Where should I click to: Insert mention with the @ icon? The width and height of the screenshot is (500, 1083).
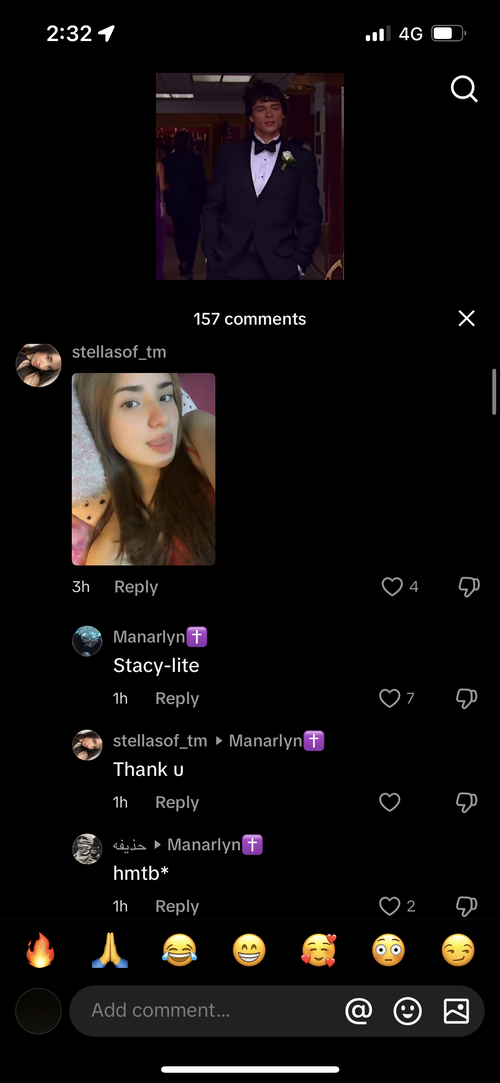tap(358, 1011)
